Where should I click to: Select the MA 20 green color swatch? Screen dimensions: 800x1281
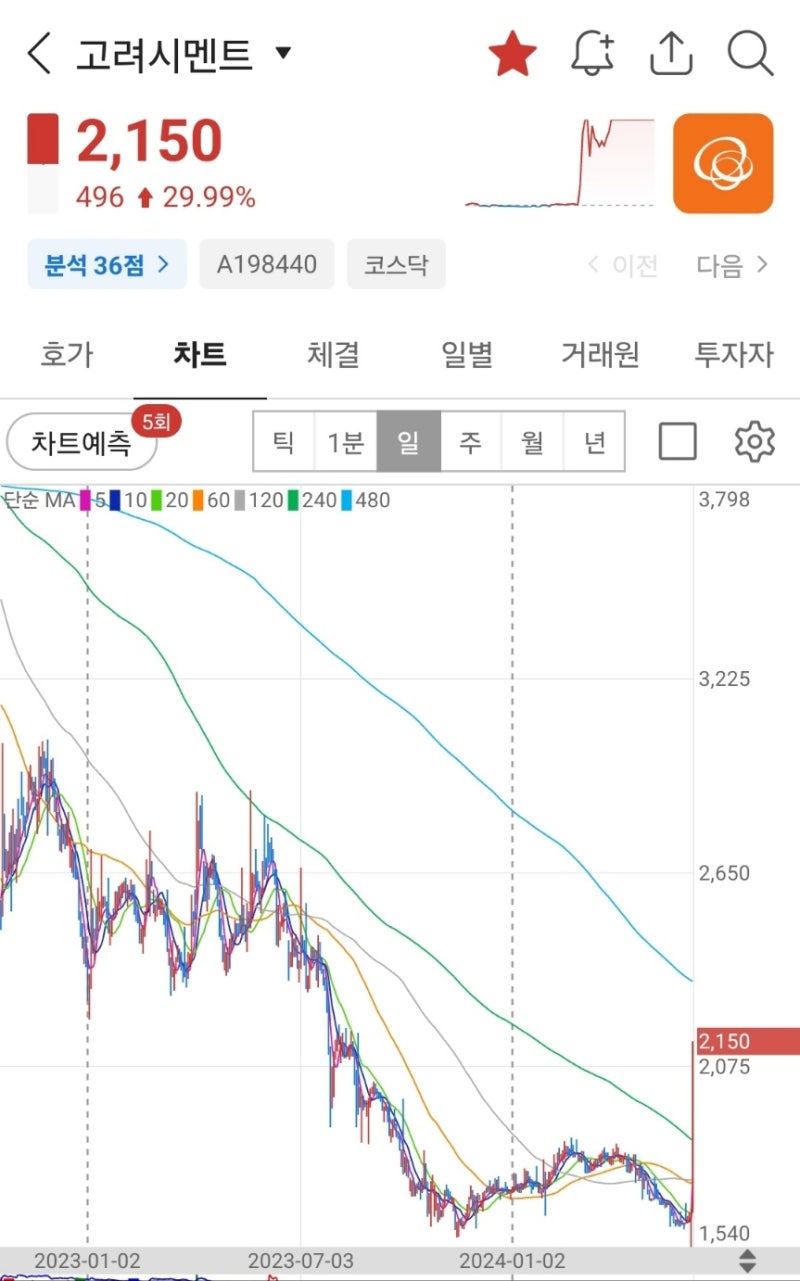pos(156,500)
